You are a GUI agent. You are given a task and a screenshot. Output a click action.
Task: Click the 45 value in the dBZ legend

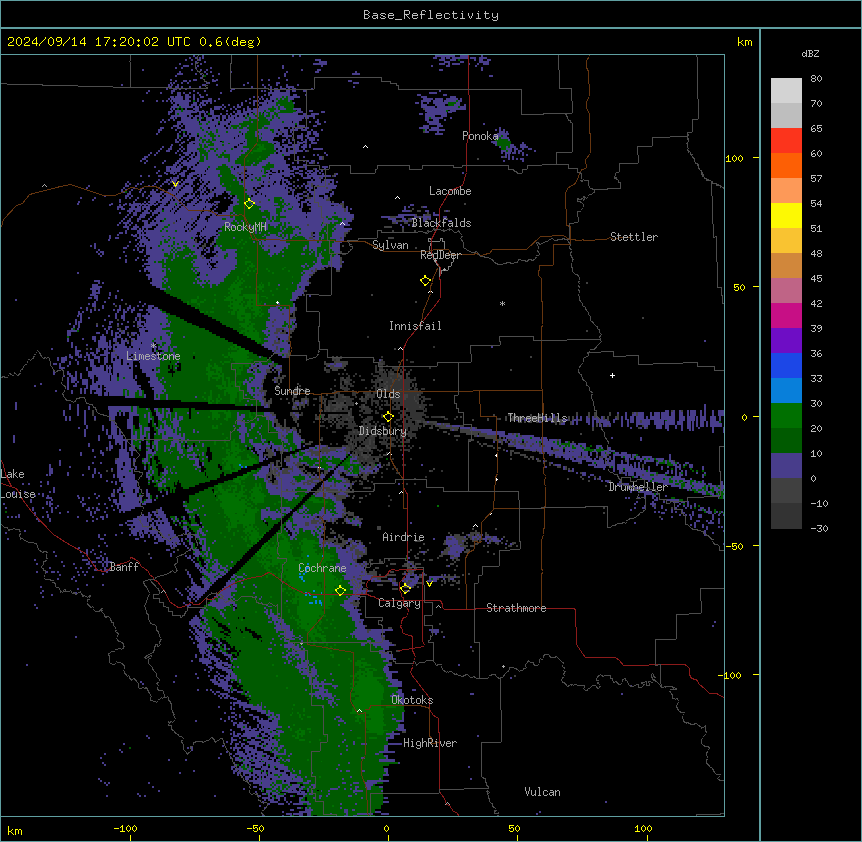tap(816, 279)
